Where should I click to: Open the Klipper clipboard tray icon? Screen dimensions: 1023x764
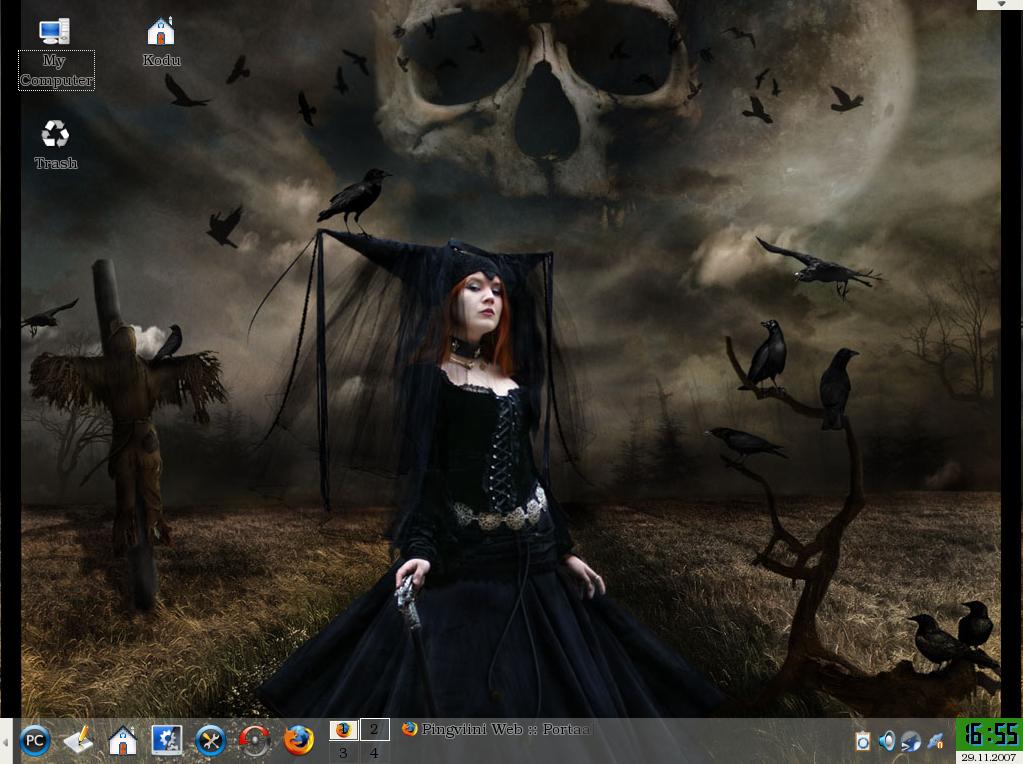point(863,741)
